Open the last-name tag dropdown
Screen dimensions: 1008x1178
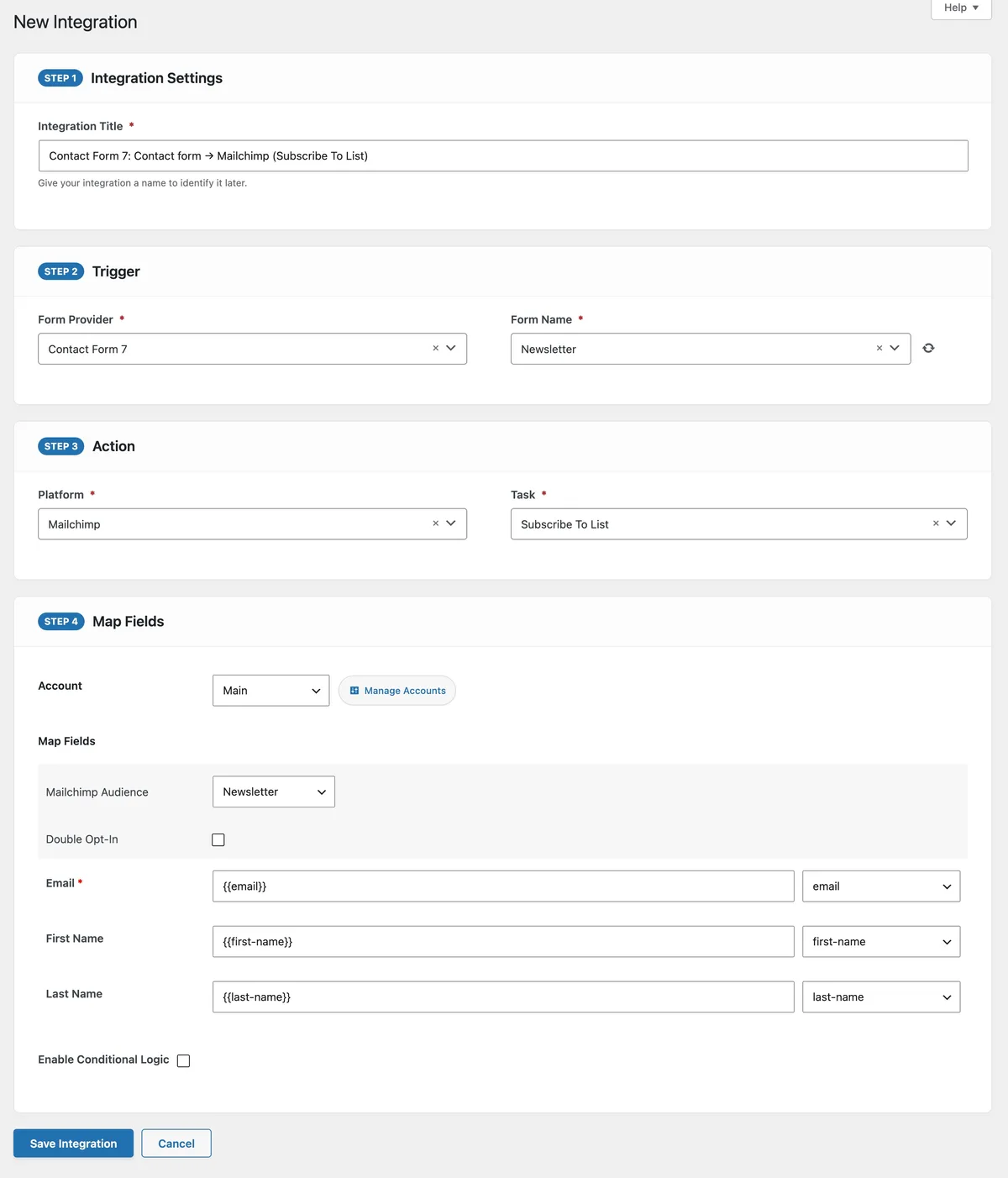coord(881,997)
